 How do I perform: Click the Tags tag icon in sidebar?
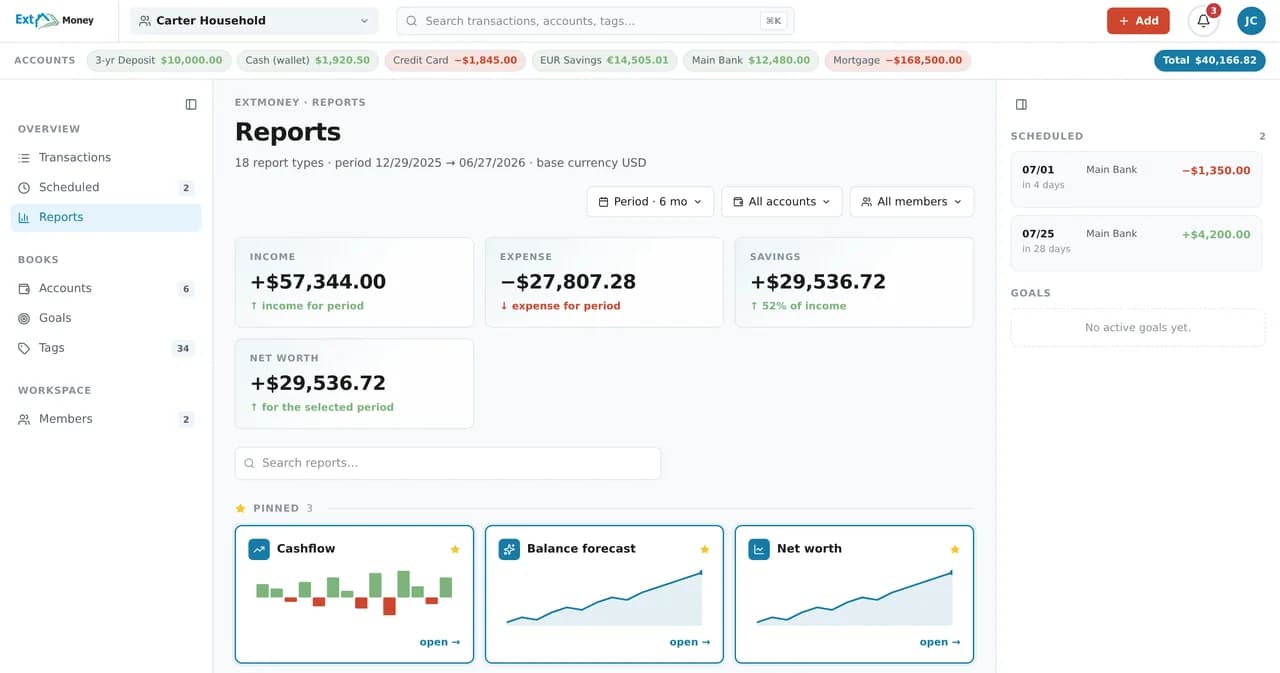(24, 348)
